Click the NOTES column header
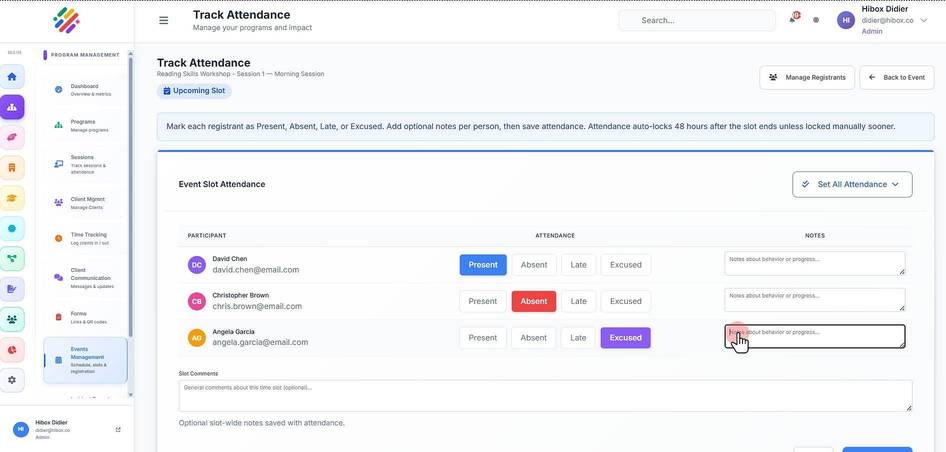 tap(814, 235)
